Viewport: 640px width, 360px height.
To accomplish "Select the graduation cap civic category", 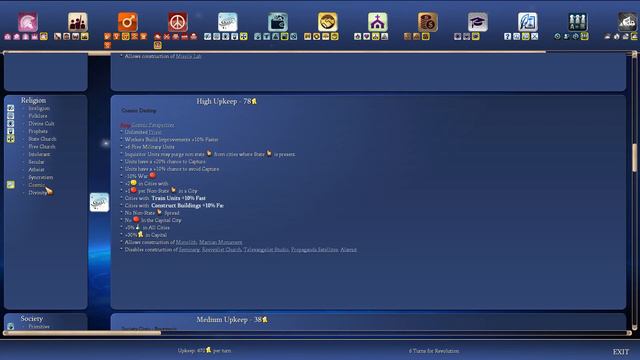I will pos(478,22).
